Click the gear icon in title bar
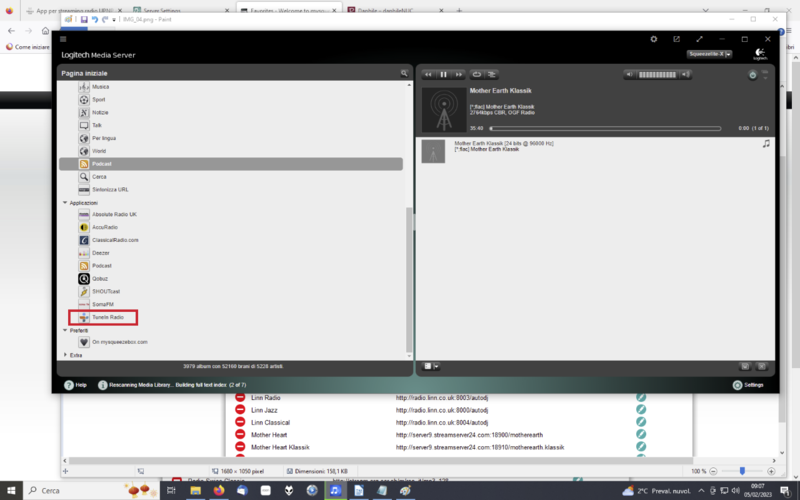The width and height of the screenshot is (800, 500). [x=653, y=39]
